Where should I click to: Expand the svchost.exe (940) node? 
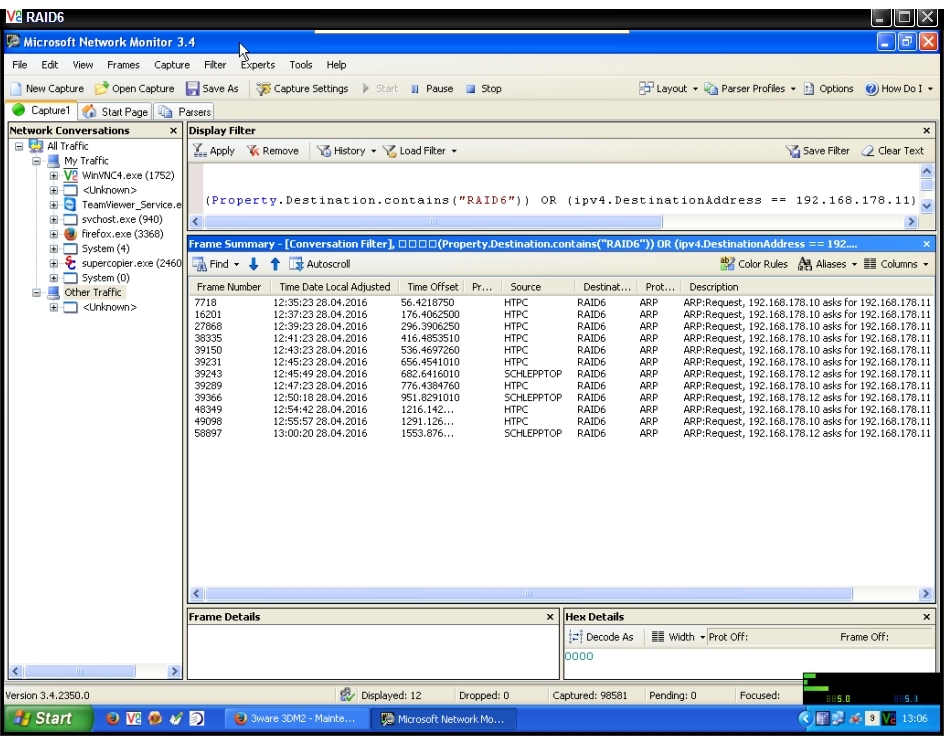[x=54, y=220]
